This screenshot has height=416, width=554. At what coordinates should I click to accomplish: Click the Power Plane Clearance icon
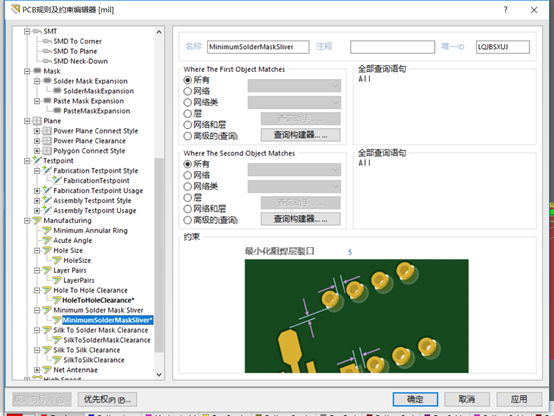click(x=47, y=141)
